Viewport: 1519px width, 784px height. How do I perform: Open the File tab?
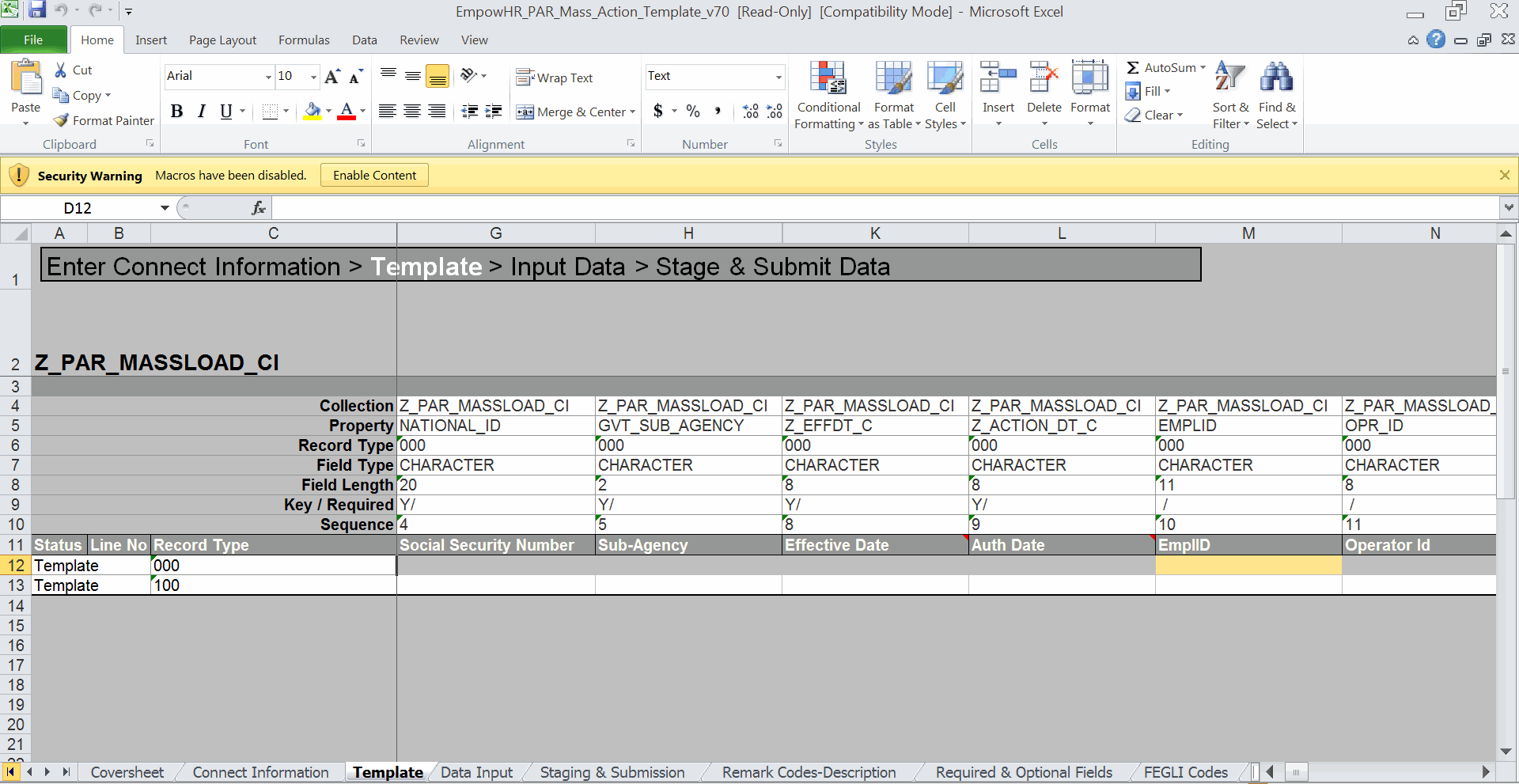(33, 40)
